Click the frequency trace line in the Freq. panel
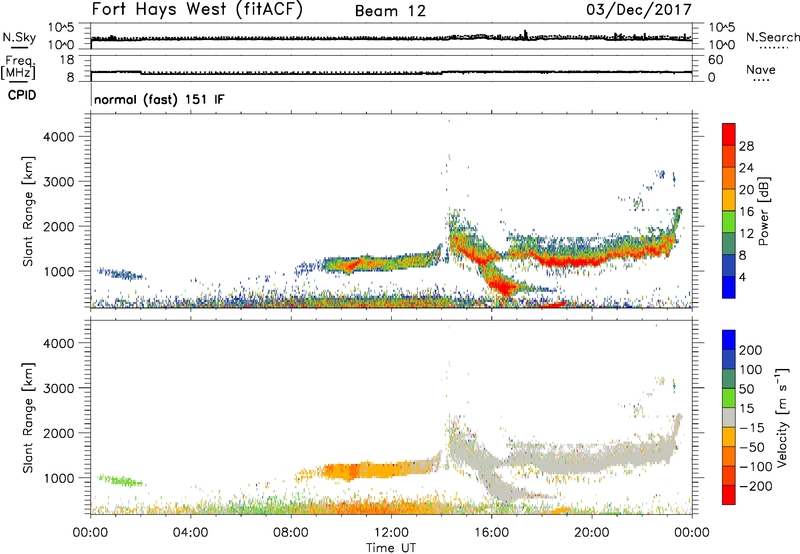 click(391, 72)
